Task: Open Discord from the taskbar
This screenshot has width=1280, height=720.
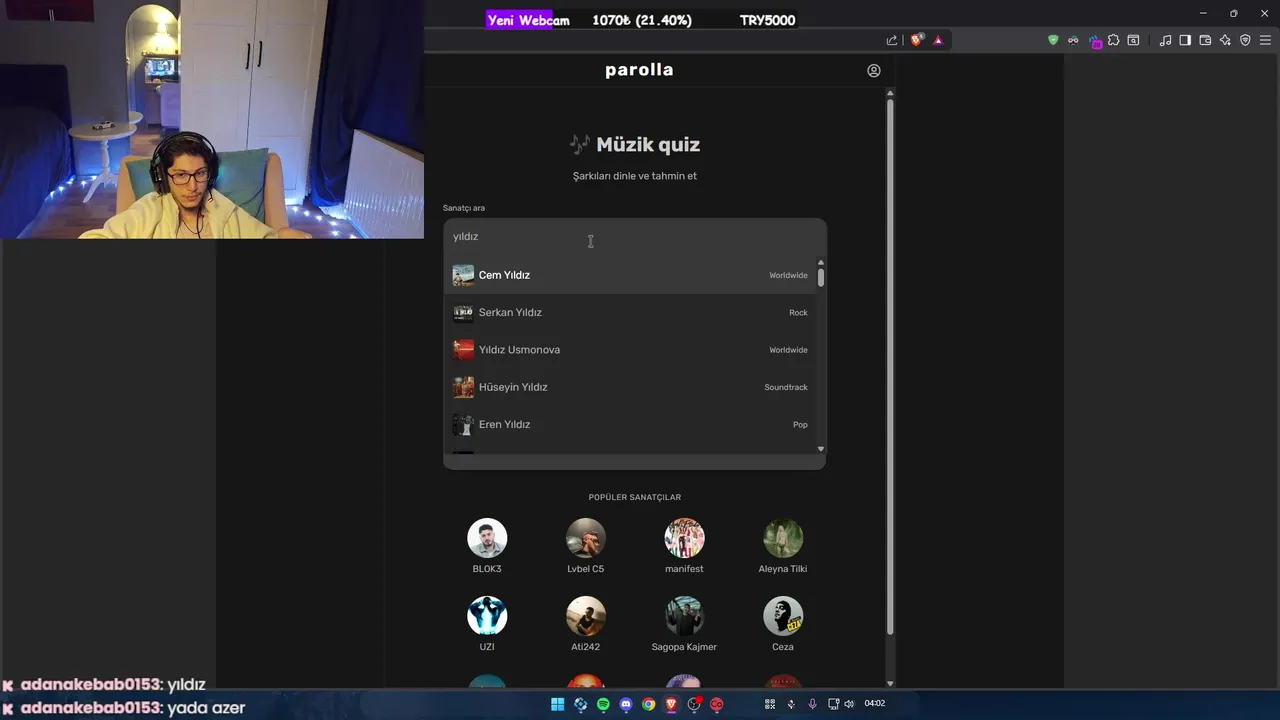Action: coord(626,704)
